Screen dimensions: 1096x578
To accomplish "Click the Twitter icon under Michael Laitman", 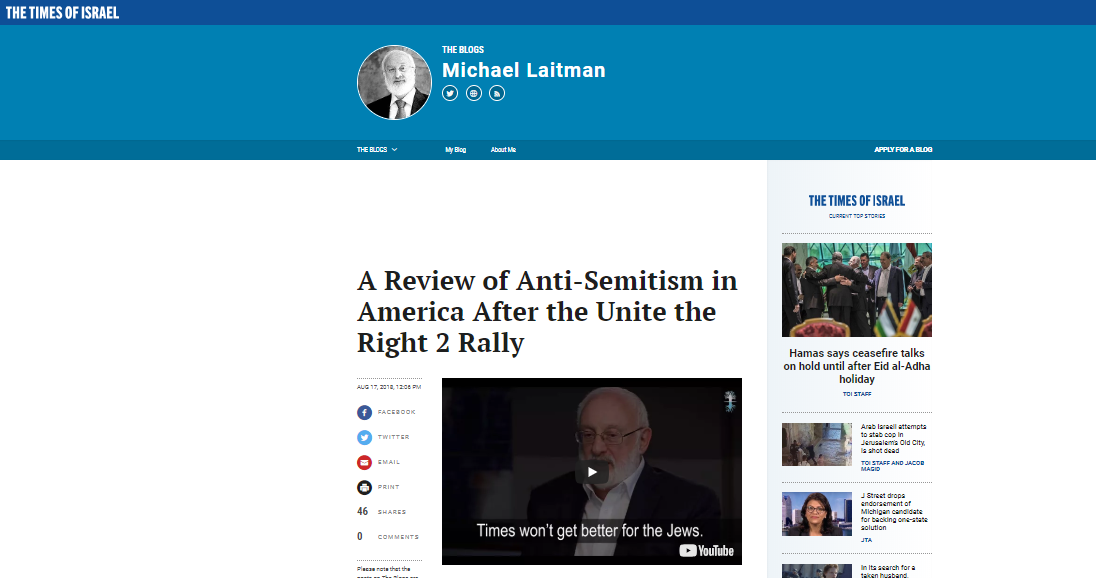I will 450,93.
